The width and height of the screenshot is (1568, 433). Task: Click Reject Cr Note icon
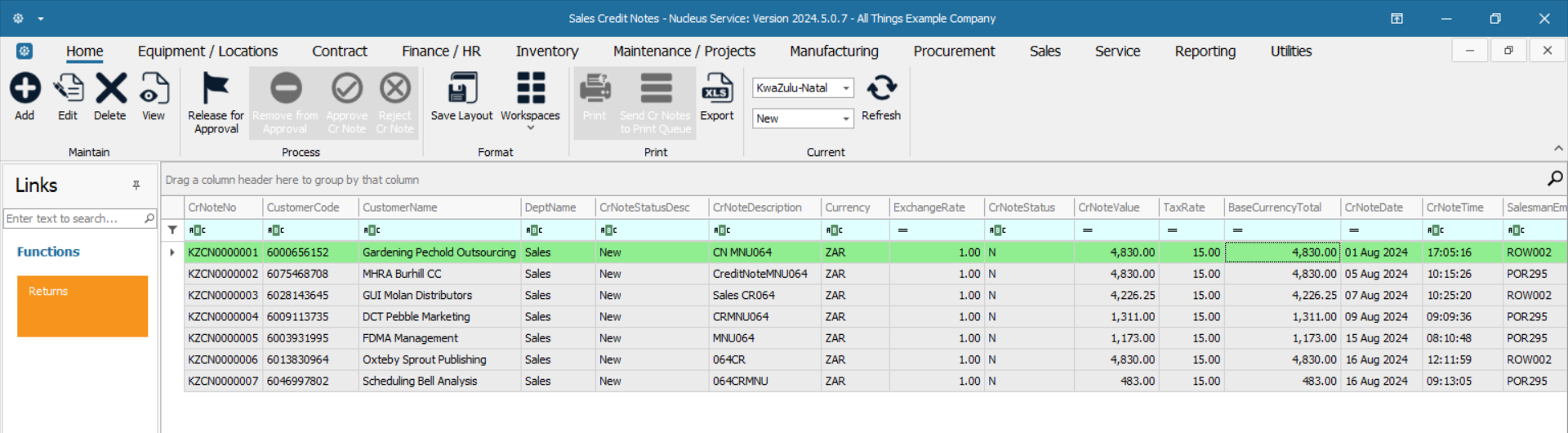[395, 88]
